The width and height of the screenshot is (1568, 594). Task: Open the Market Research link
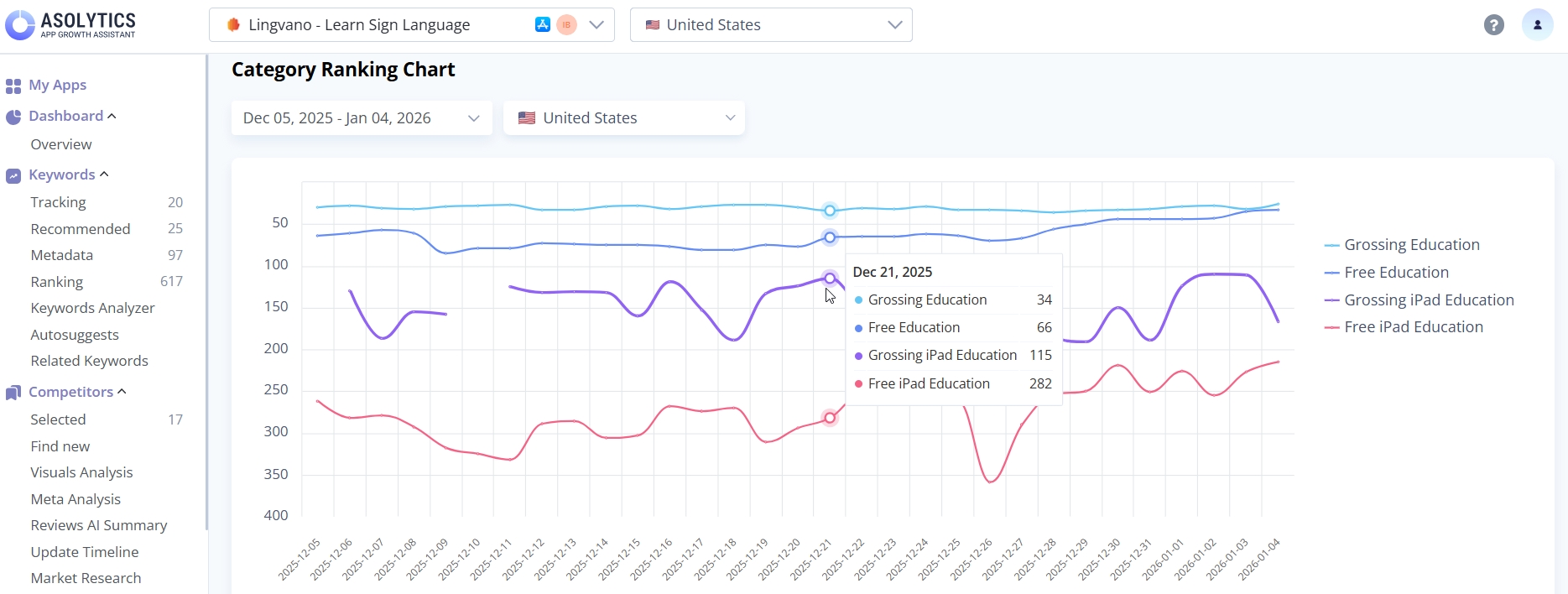click(x=86, y=578)
